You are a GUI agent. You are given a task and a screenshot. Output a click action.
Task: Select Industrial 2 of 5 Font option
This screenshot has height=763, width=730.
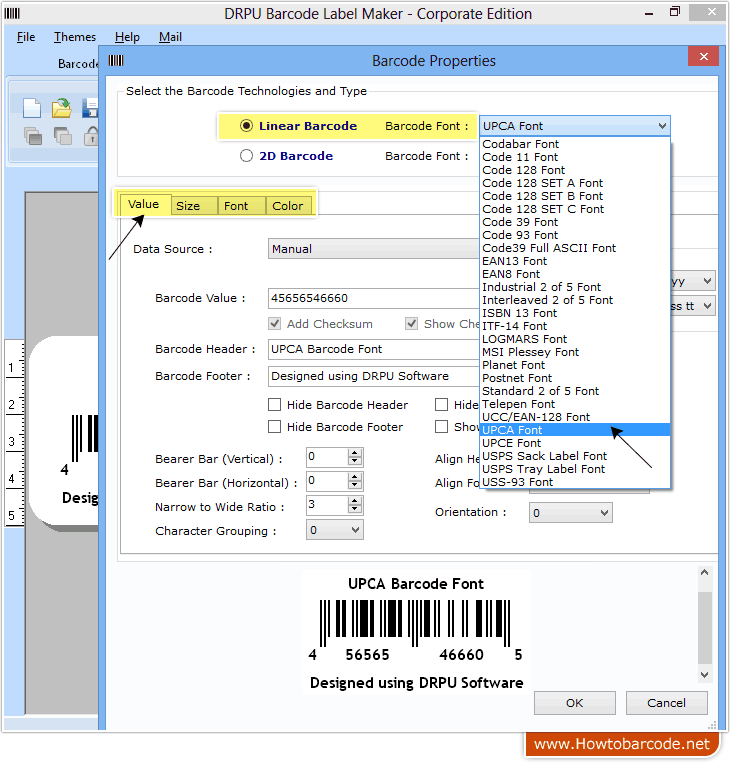click(x=575, y=287)
